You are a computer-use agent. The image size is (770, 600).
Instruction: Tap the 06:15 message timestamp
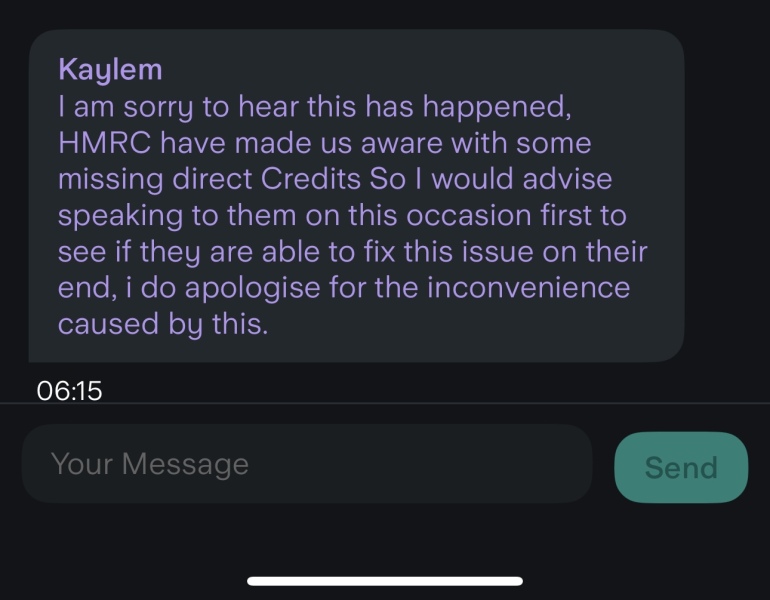click(x=69, y=390)
